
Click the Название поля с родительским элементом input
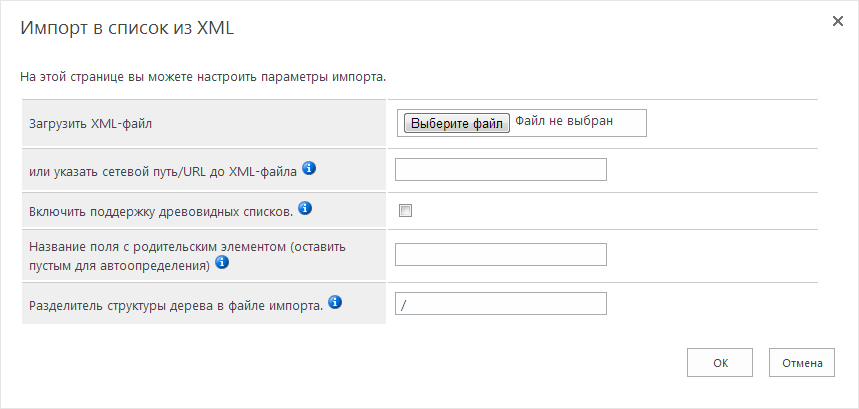click(501, 255)
